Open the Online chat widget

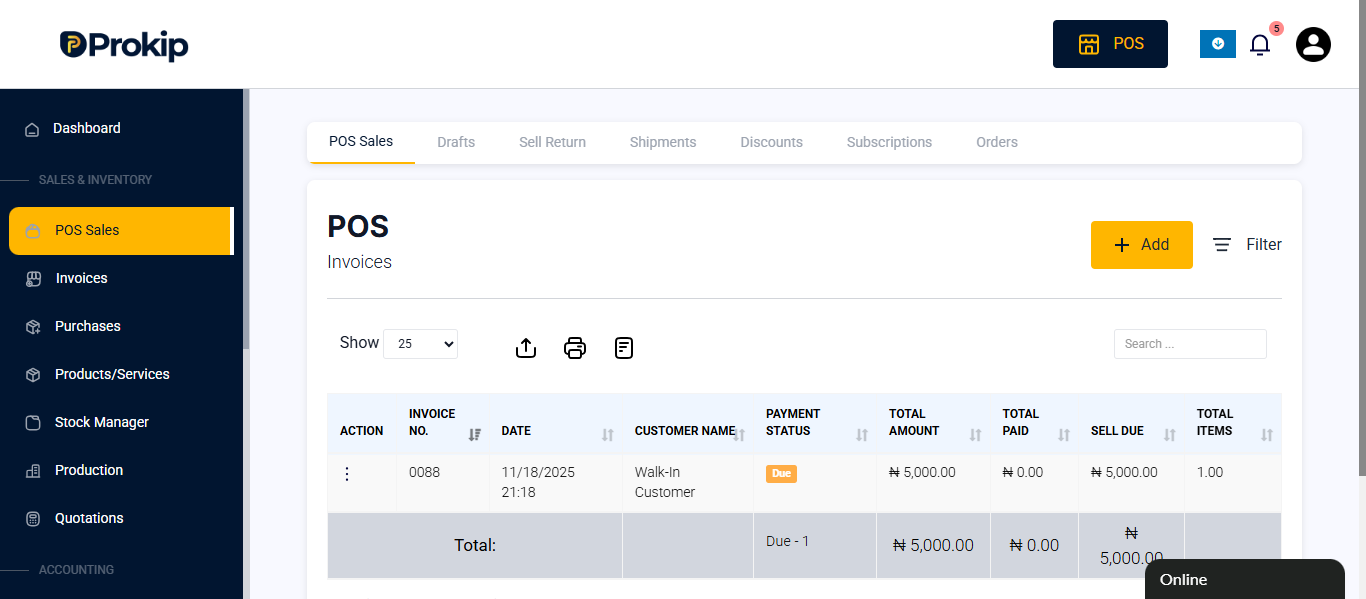(1245, 579)
